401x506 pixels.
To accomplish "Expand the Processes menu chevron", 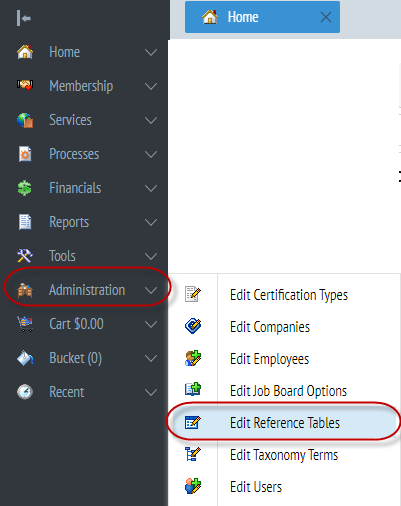I will [151, 154].
